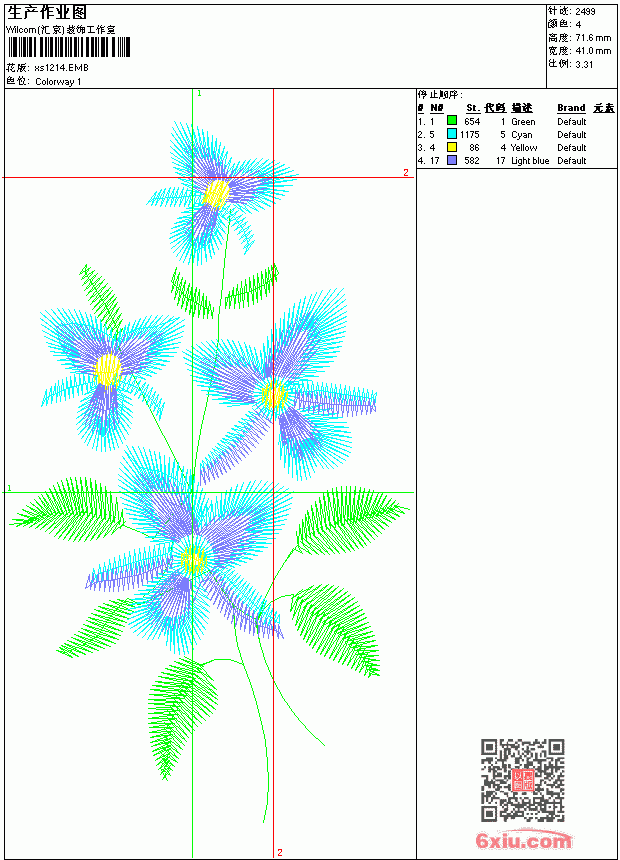Select the 'Green' description text

coord(523,122)
